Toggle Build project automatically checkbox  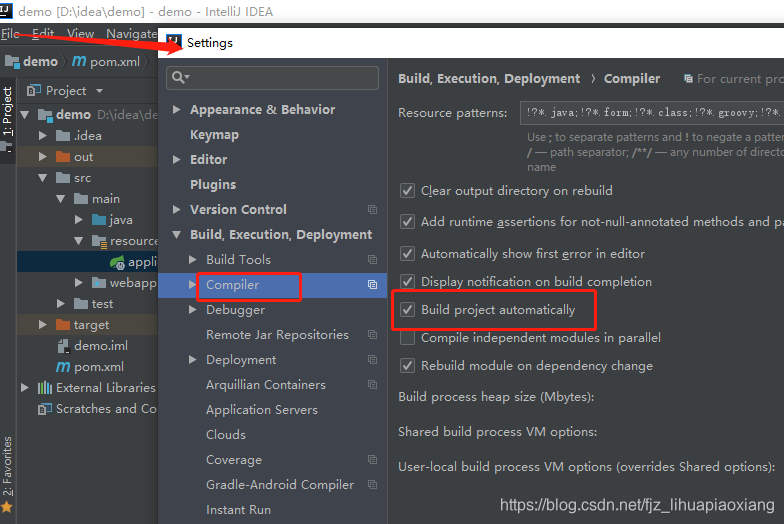click(407, 310)
